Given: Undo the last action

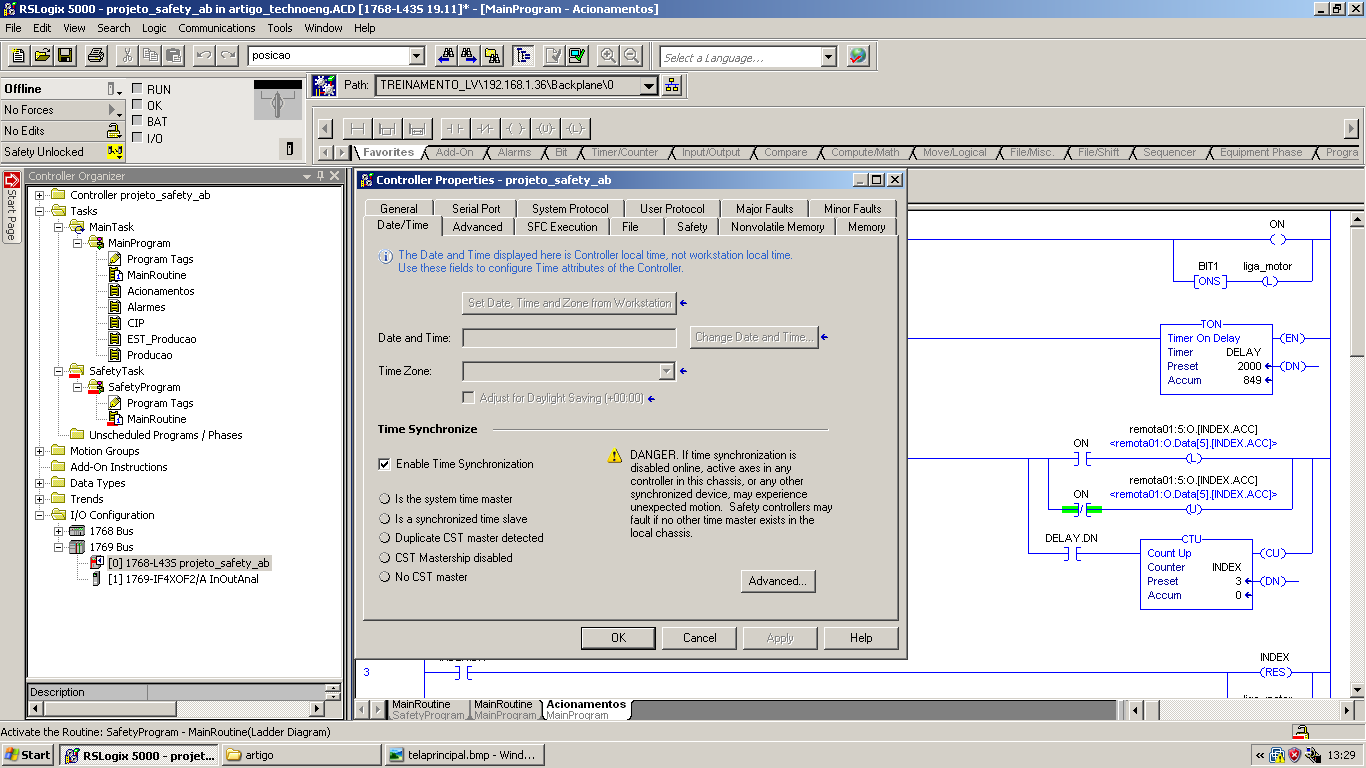Looking at the screenshot, I should point(205,56).
